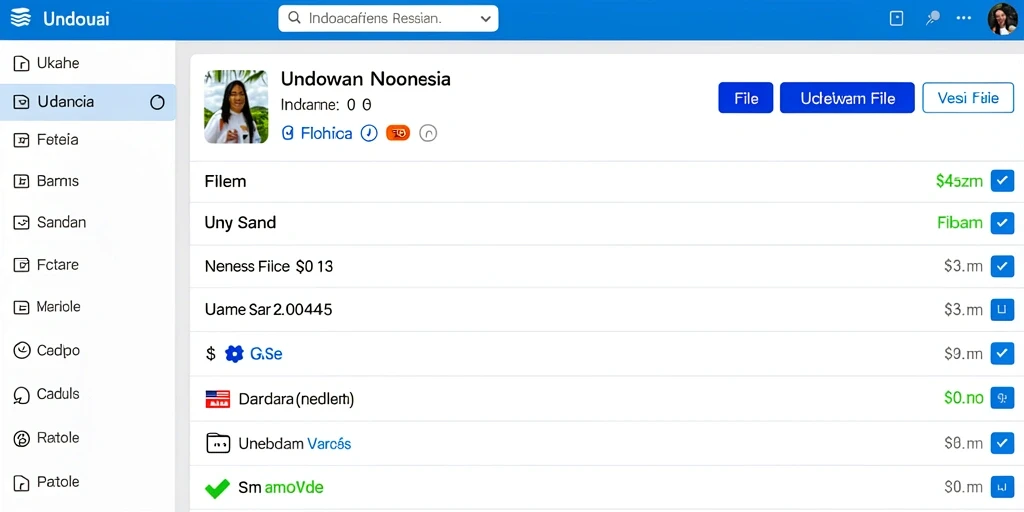Click the circle indicator beside Udancia
This screenshot has width=1024, height=512.
[157, 102]
